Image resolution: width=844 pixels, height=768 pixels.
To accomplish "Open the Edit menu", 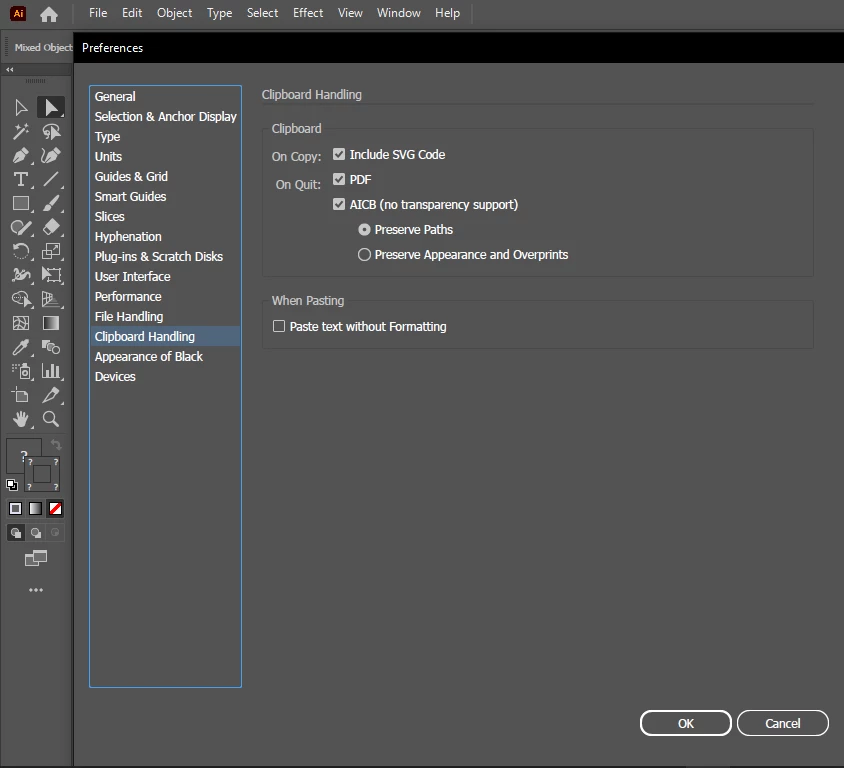I will point(132,13).
